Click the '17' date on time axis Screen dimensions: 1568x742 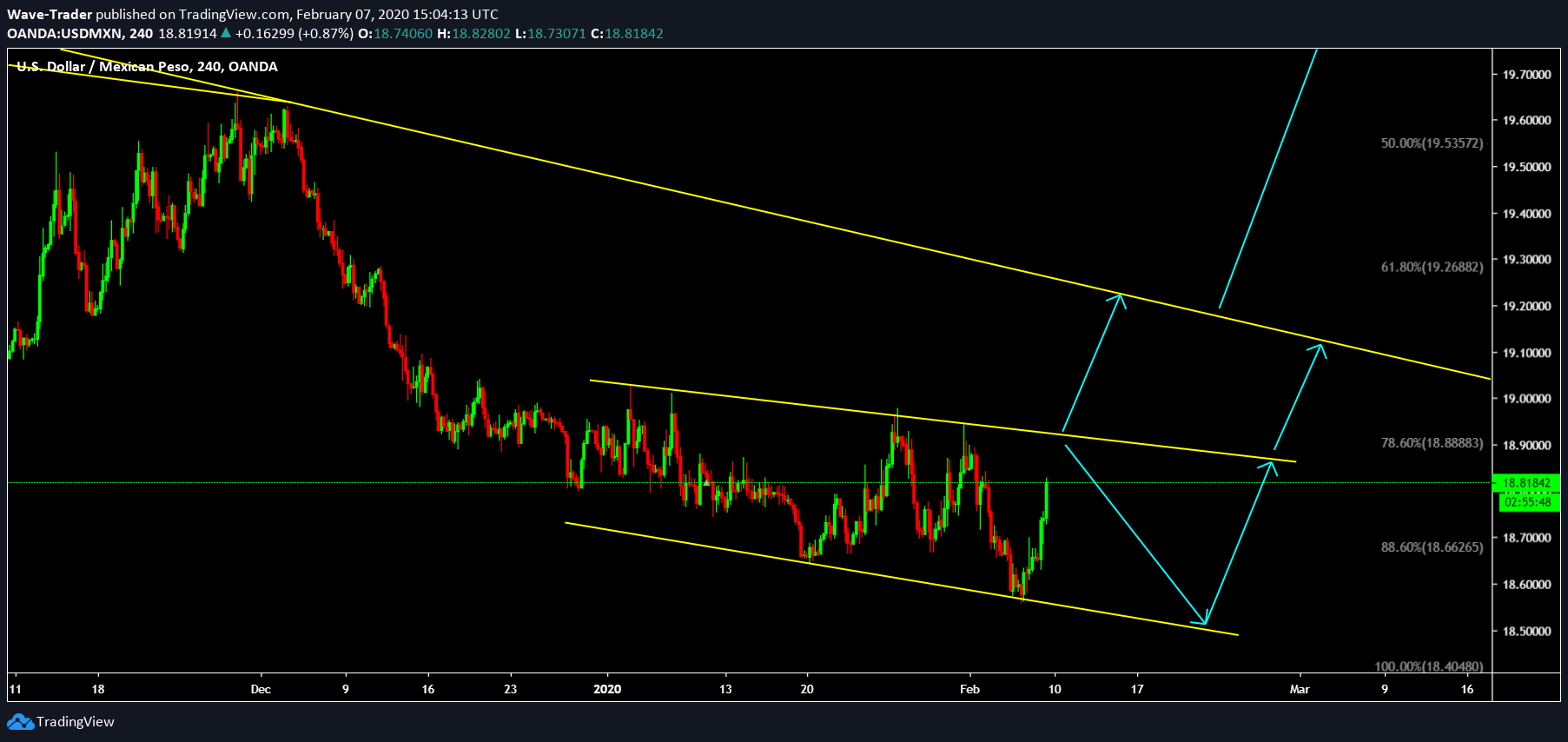(1137, 689)
